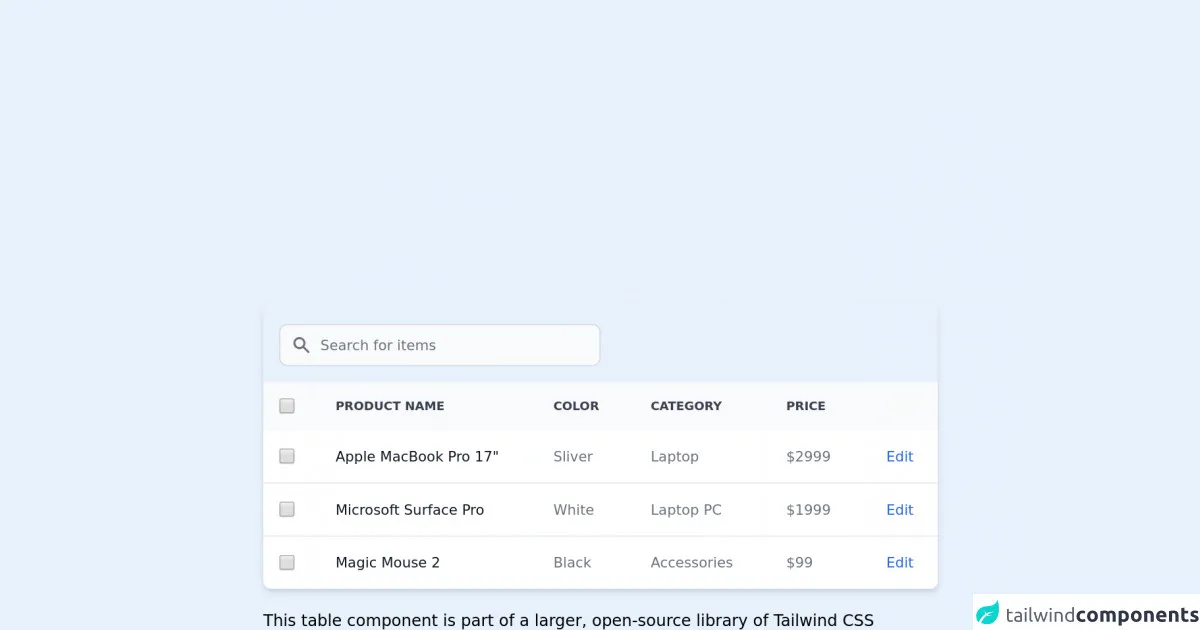Click the Microsoft Surface Pro product name
The height and width of the screenshot is (630, 1200).
[x=410, y=509]
